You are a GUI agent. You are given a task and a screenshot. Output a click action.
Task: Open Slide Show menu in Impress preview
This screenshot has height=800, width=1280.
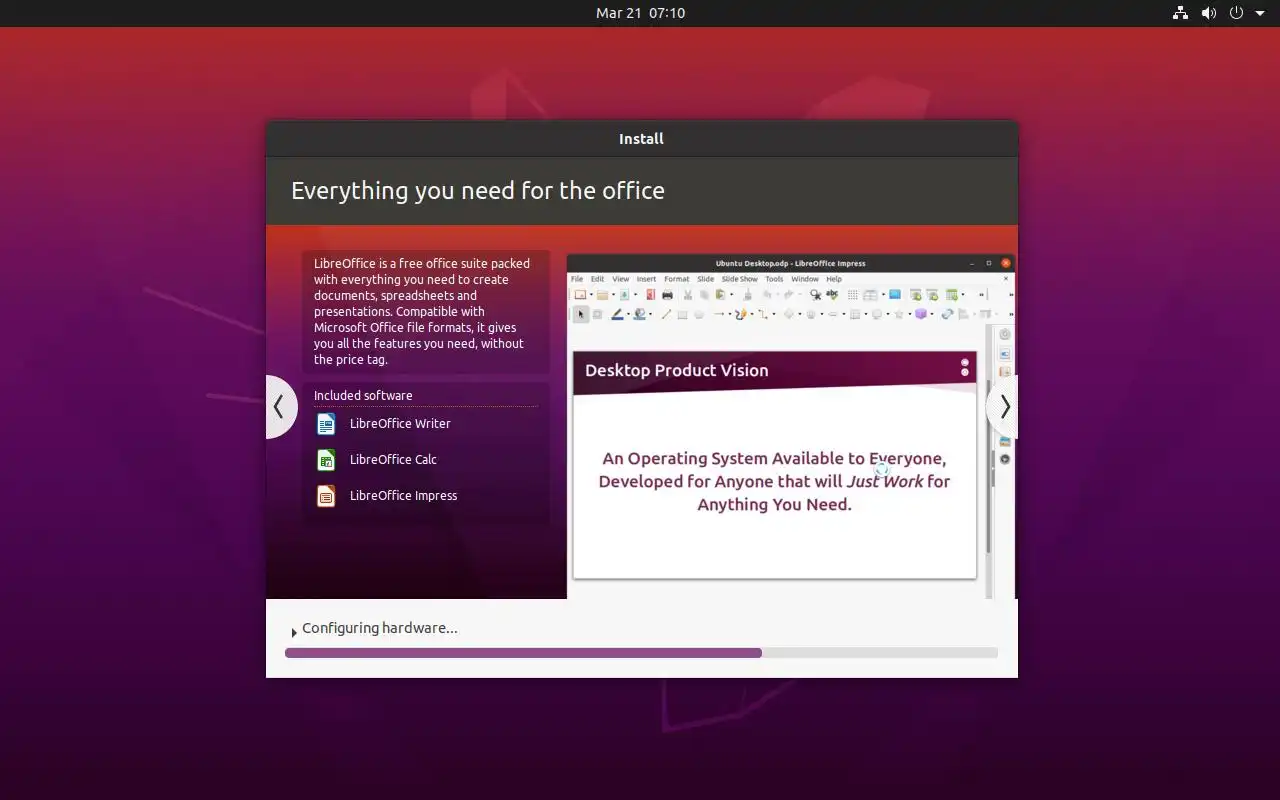click(740, 279)
